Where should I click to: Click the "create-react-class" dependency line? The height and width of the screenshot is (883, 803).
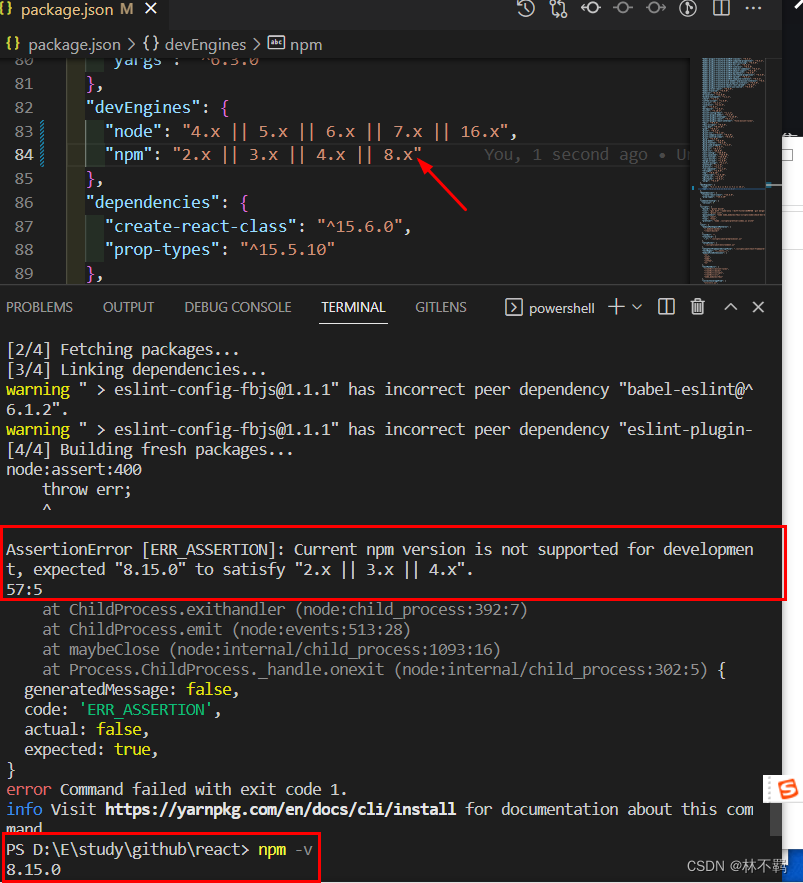click(258, 226)
